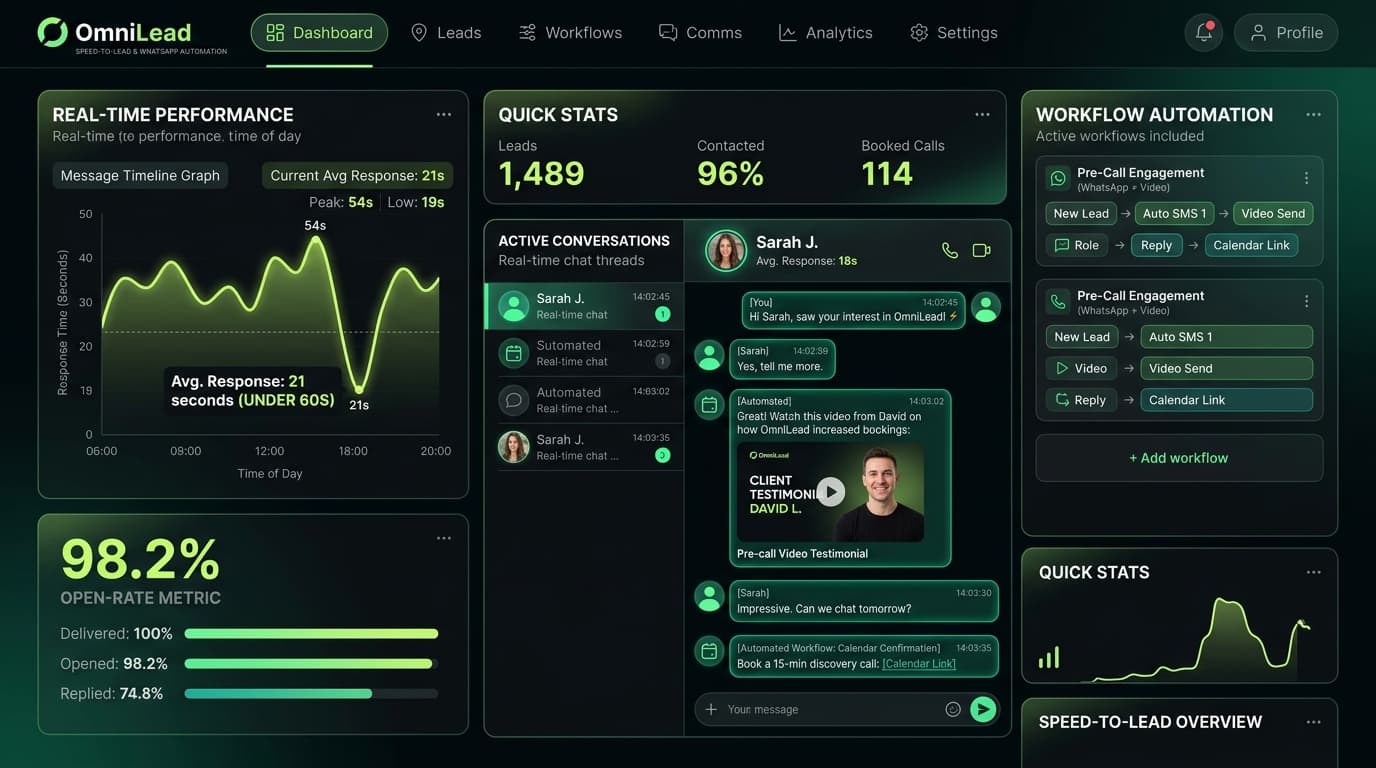This screenshot has height=768, width=1376.
Task: Click the WhatsApp icon in first workflow
Action: 1057,179
